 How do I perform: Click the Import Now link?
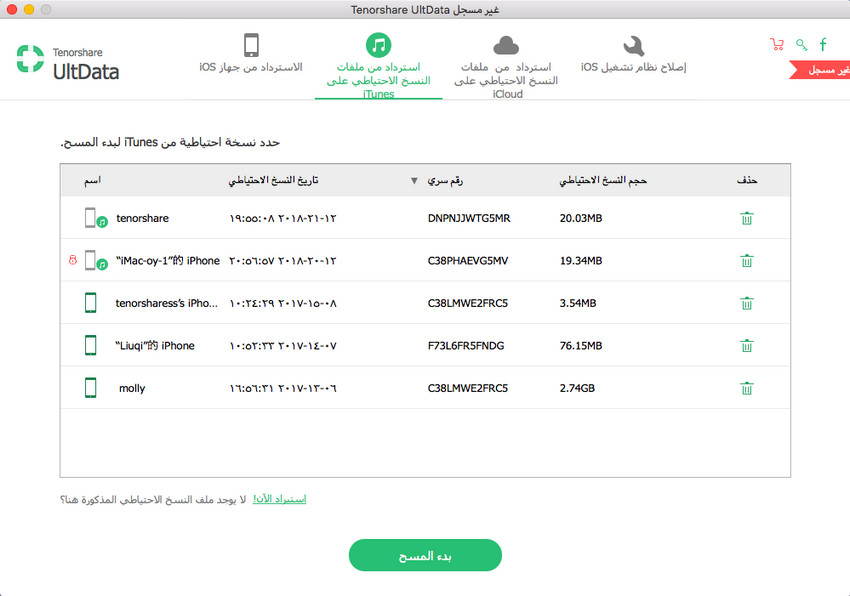pos(280,499)
